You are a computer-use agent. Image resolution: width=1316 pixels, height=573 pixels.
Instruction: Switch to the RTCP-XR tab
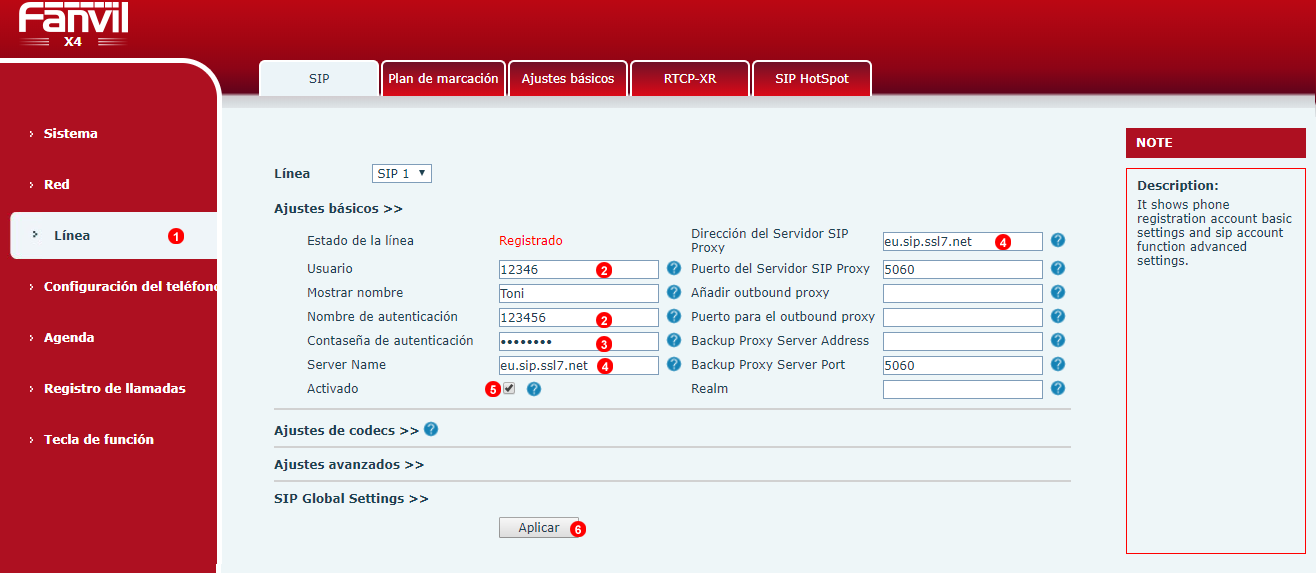691,78
